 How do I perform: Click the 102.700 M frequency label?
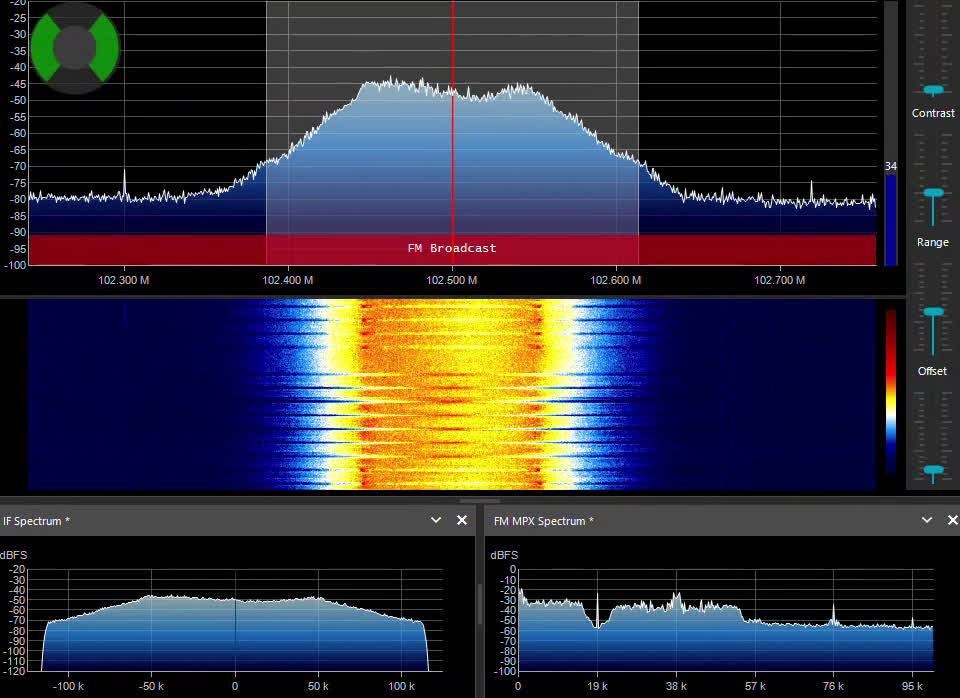780,281
